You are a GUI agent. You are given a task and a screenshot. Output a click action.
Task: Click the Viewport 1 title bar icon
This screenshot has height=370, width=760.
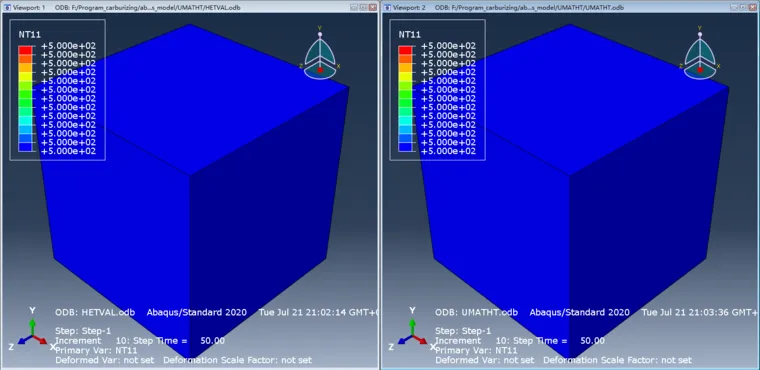click(6, 7)
